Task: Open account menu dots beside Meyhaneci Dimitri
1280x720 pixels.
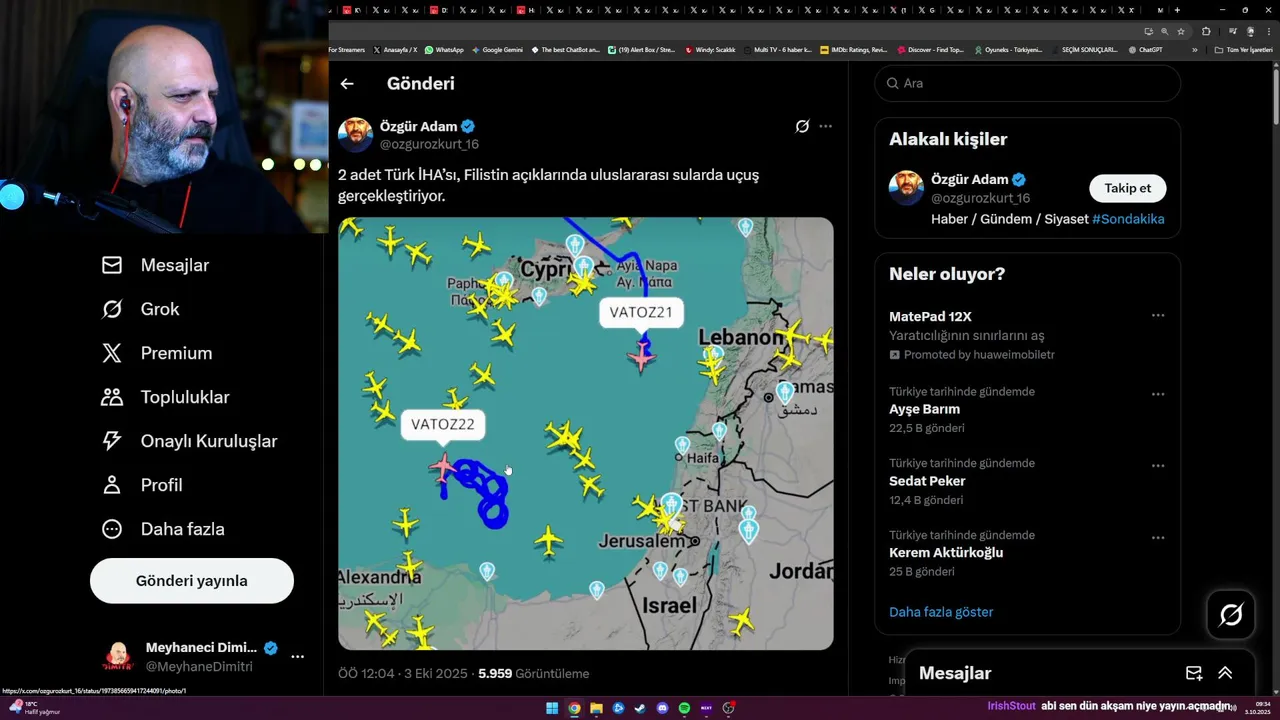Action: point(297,657)
